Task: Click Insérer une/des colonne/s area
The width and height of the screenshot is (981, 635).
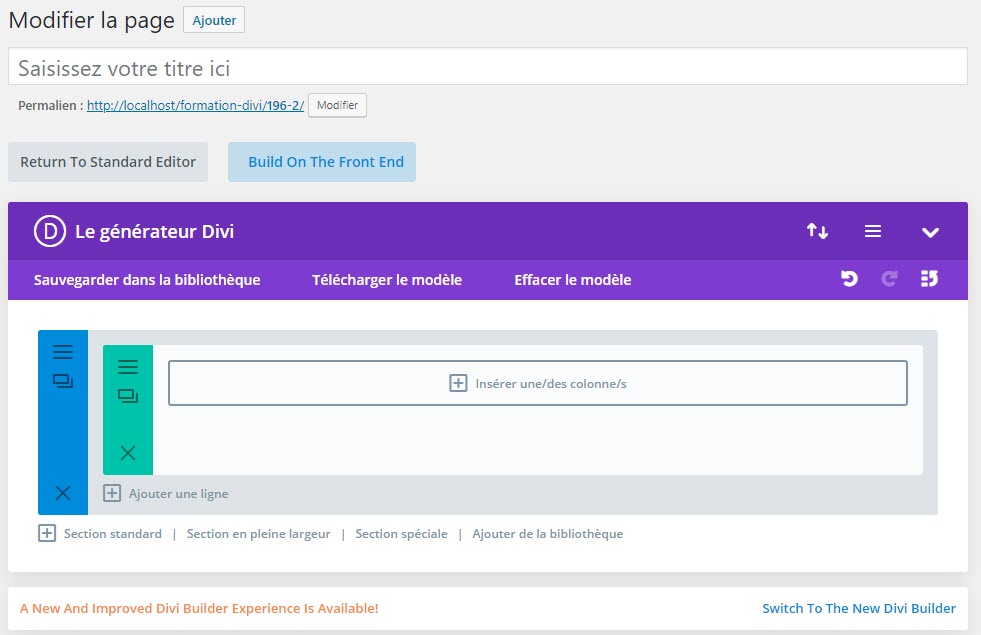Action: click(x=538, y=383)
